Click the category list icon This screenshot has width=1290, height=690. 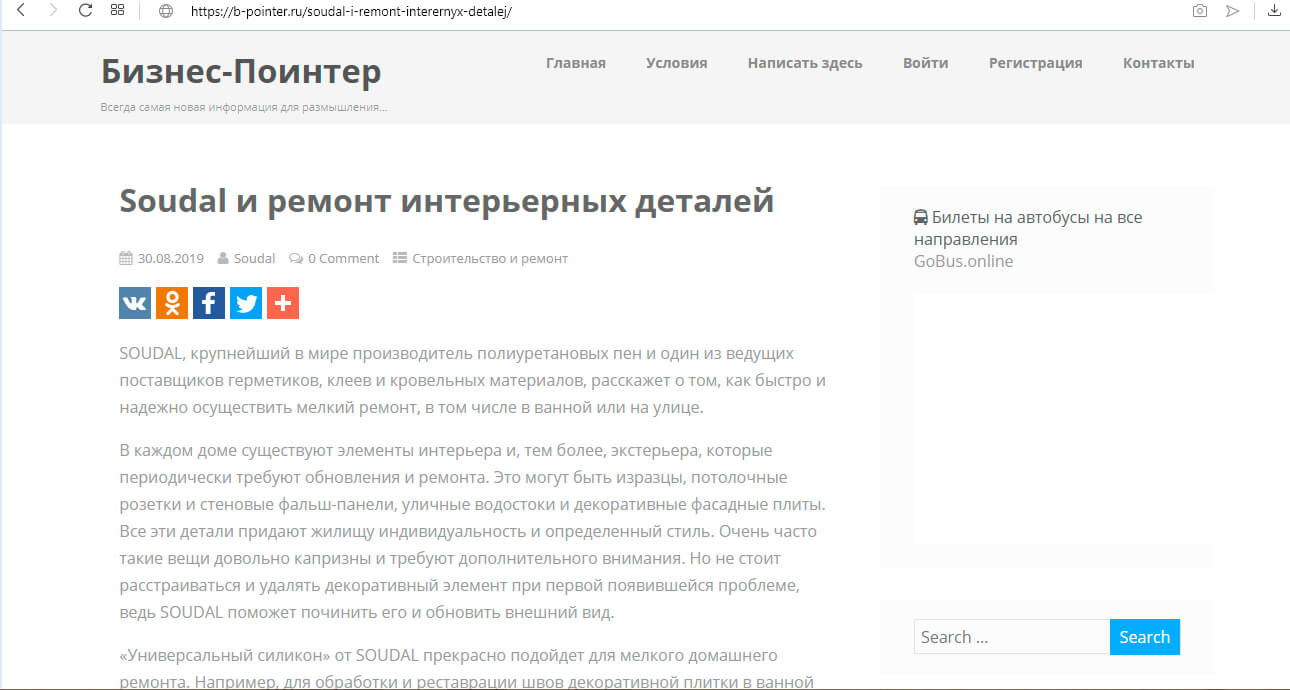(400, 258)
